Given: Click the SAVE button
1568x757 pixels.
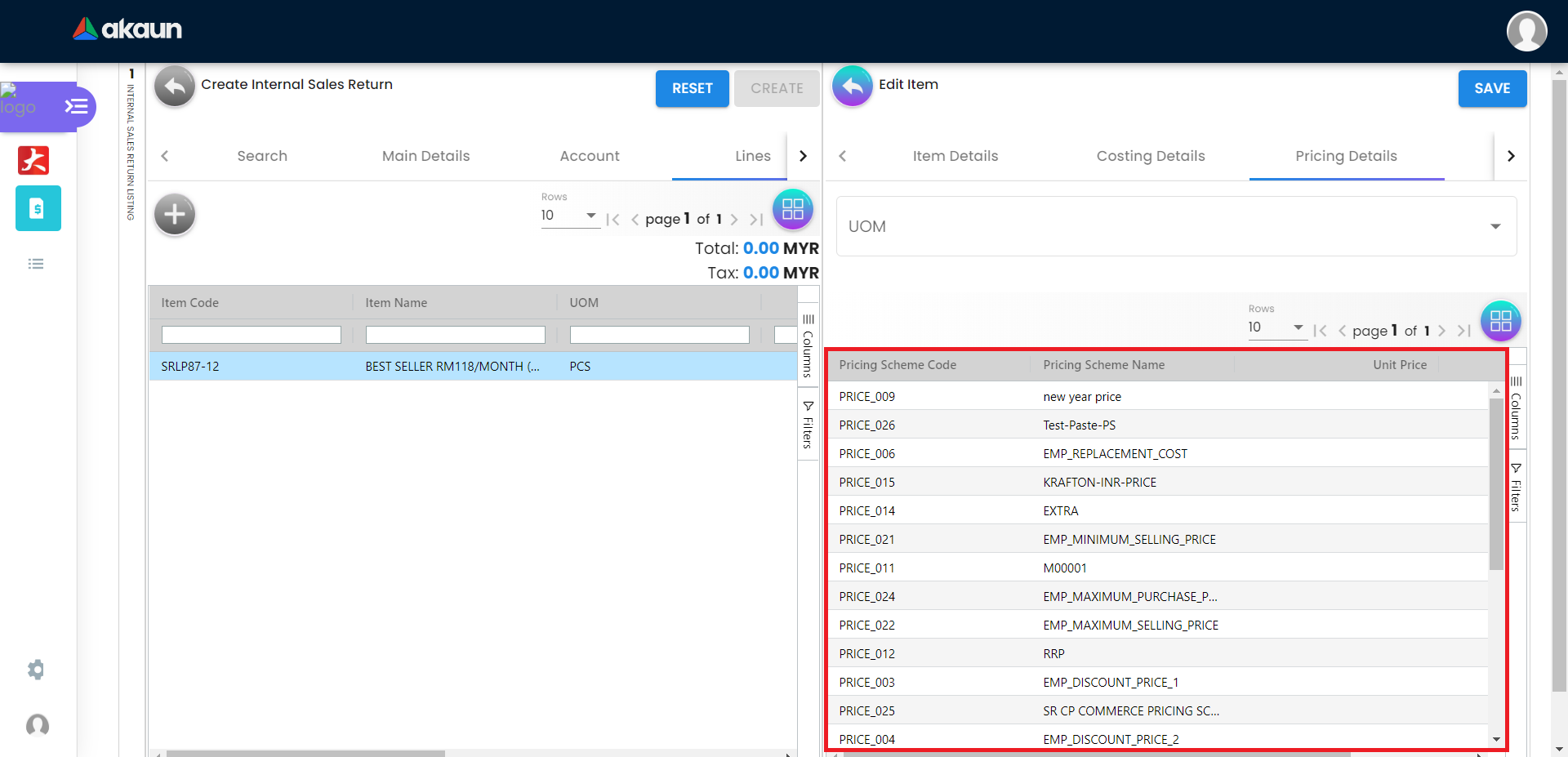Looking at the screenshot, I should click(x=1491, y=88).
